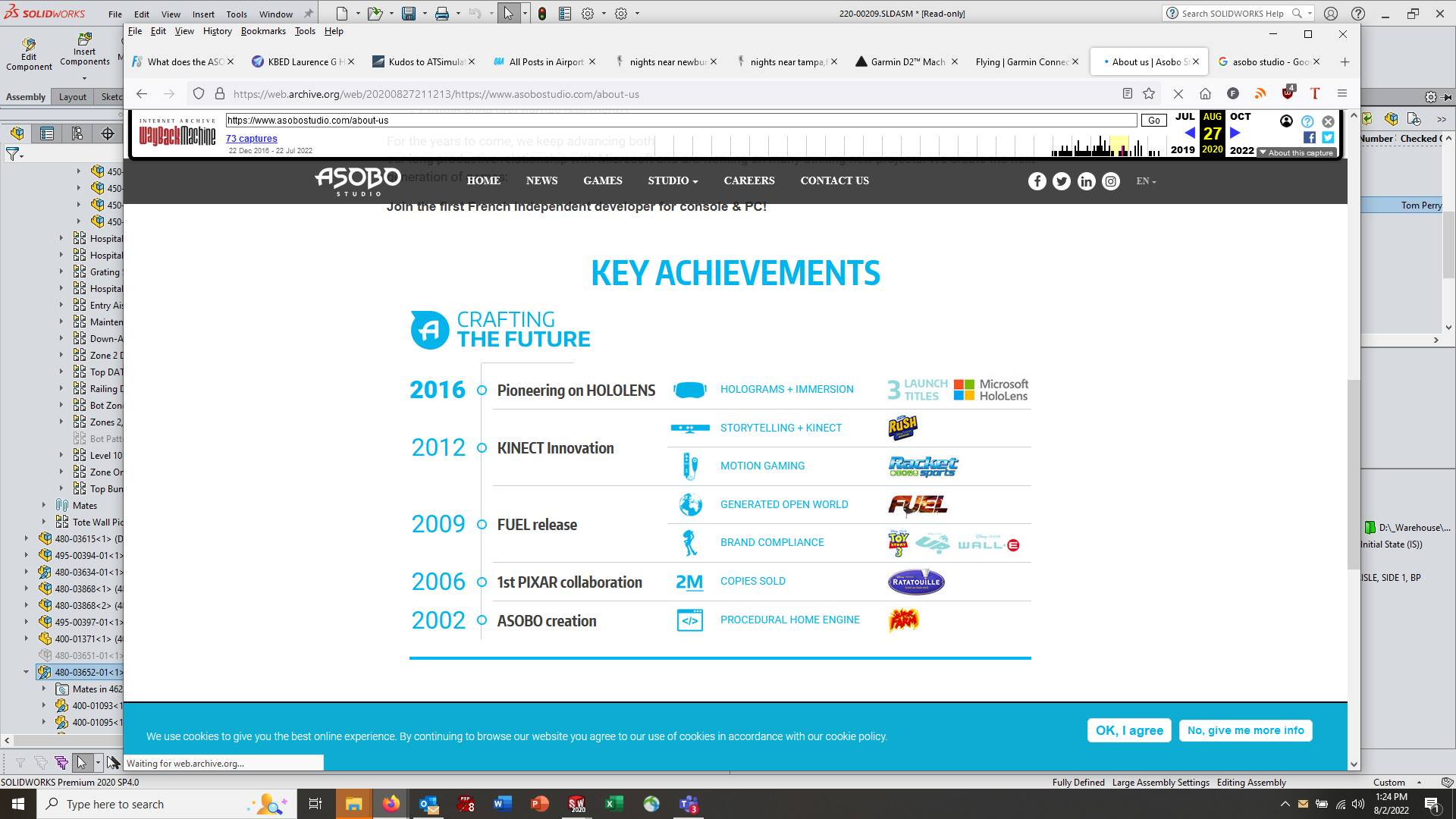Open Firefox reader view icon

1128,94
